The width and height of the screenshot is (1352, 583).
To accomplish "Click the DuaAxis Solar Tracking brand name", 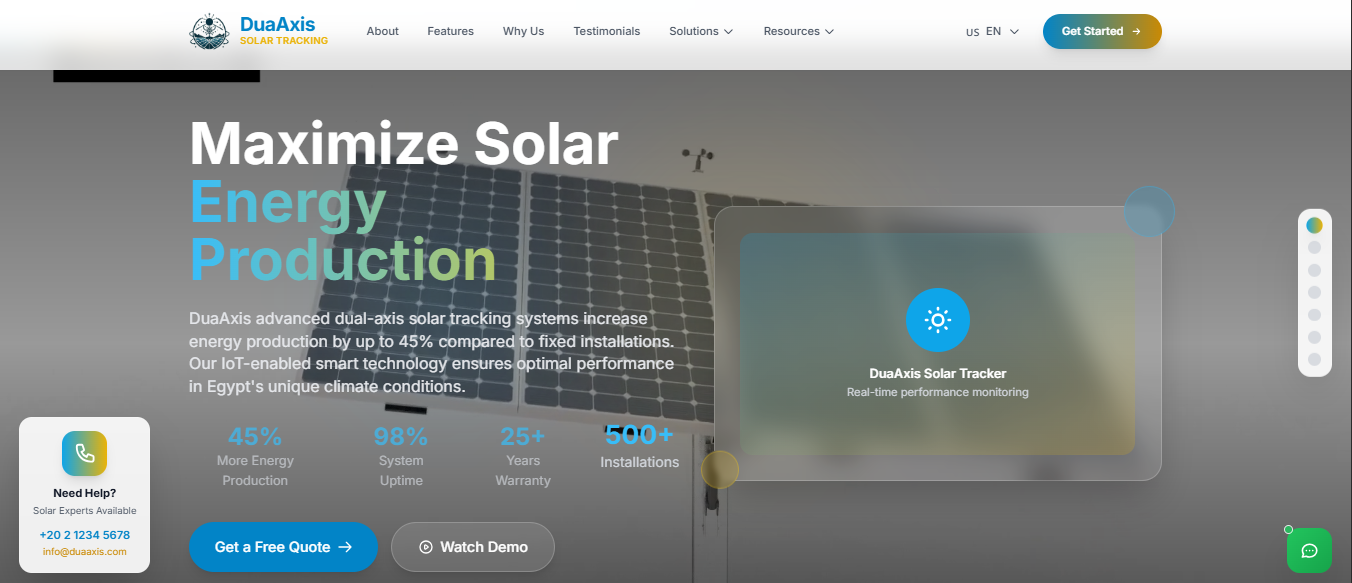I will 284,31.
